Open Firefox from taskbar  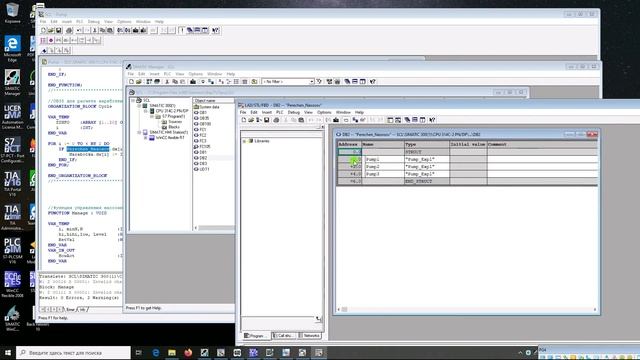click(x=188, y=353)
